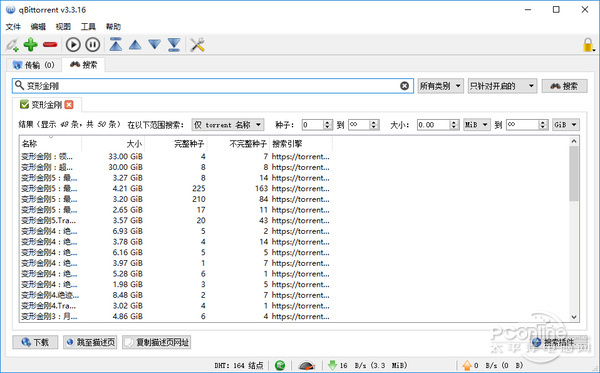Image resolution: width=600 pixels, height=373 pixels.
Task: Click the maximum seeds ∞ spinner field
Action: click(x=364, y=125)
